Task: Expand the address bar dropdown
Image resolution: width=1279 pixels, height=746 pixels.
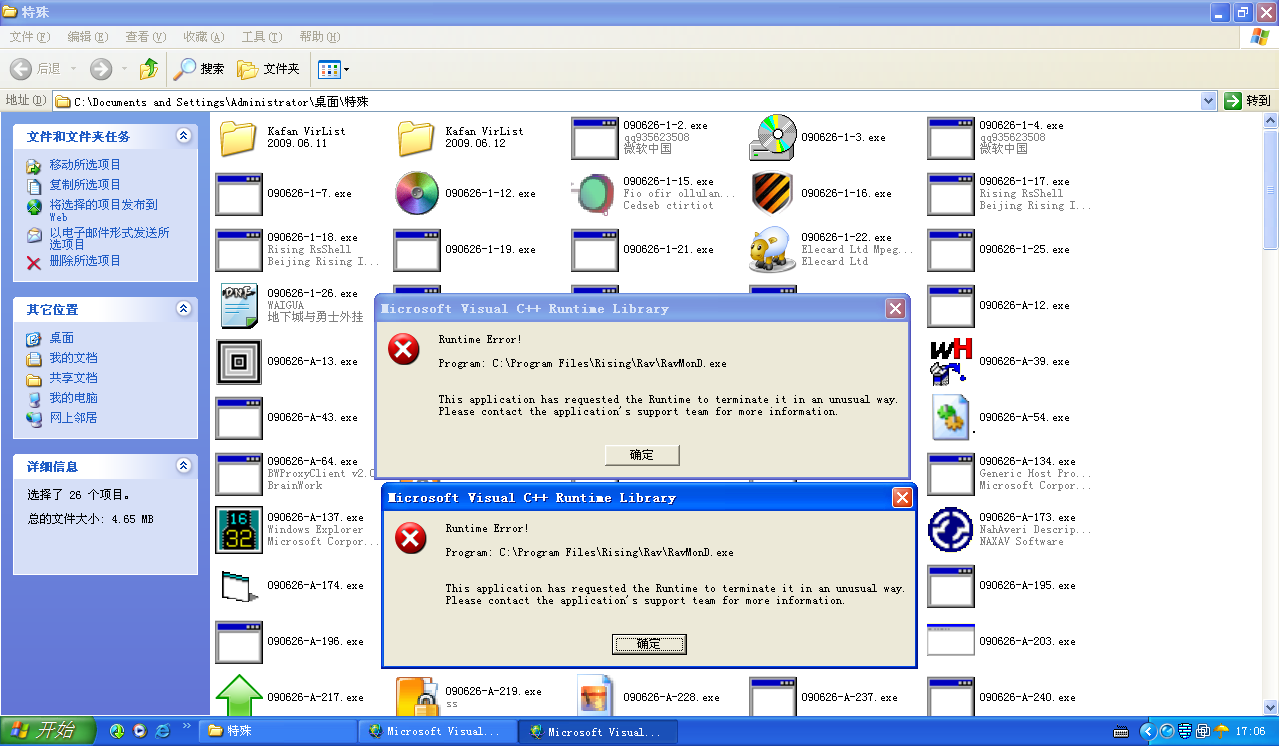Action: tap(1208, 101)
